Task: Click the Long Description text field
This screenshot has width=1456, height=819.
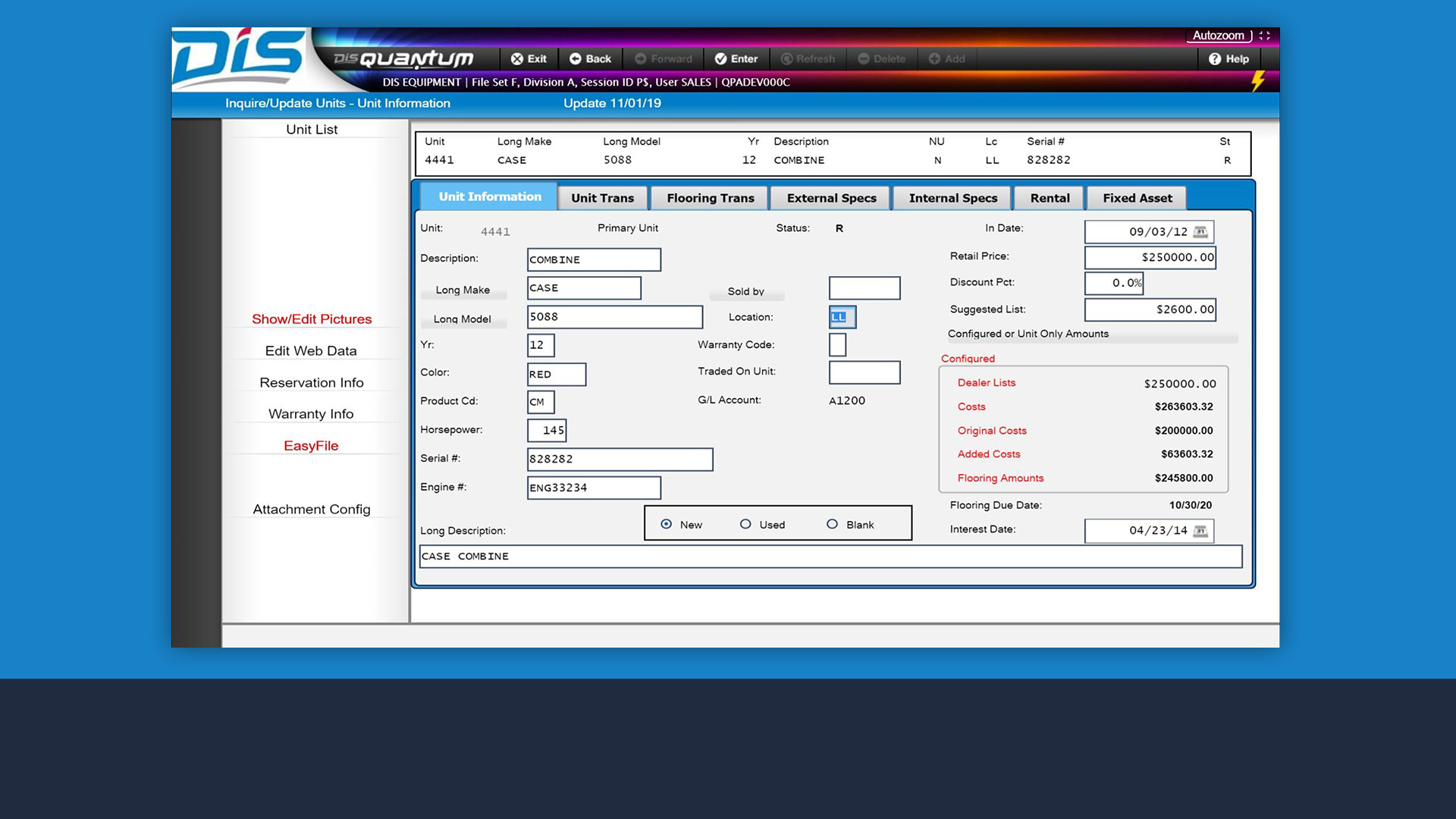Action: pyautogui.click(x=830, y=556)
